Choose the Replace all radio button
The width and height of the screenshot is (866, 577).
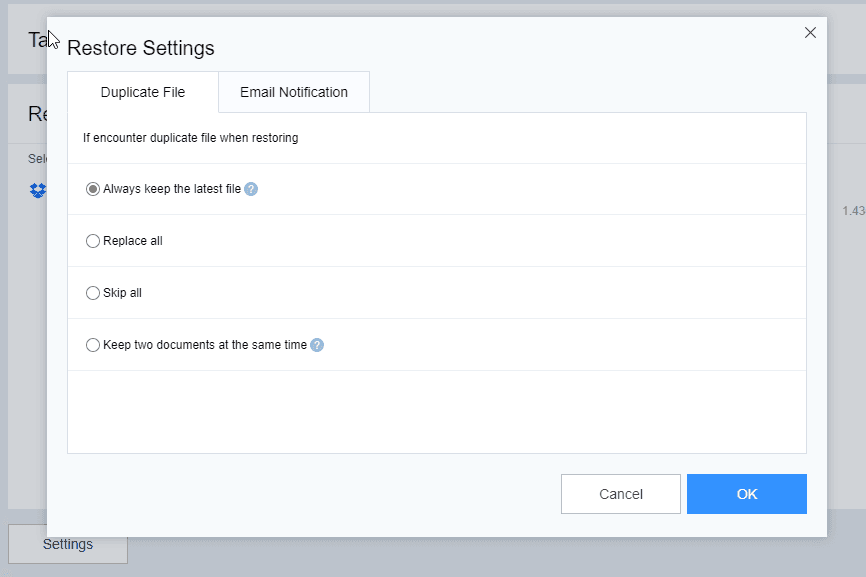tap(93, 241)
